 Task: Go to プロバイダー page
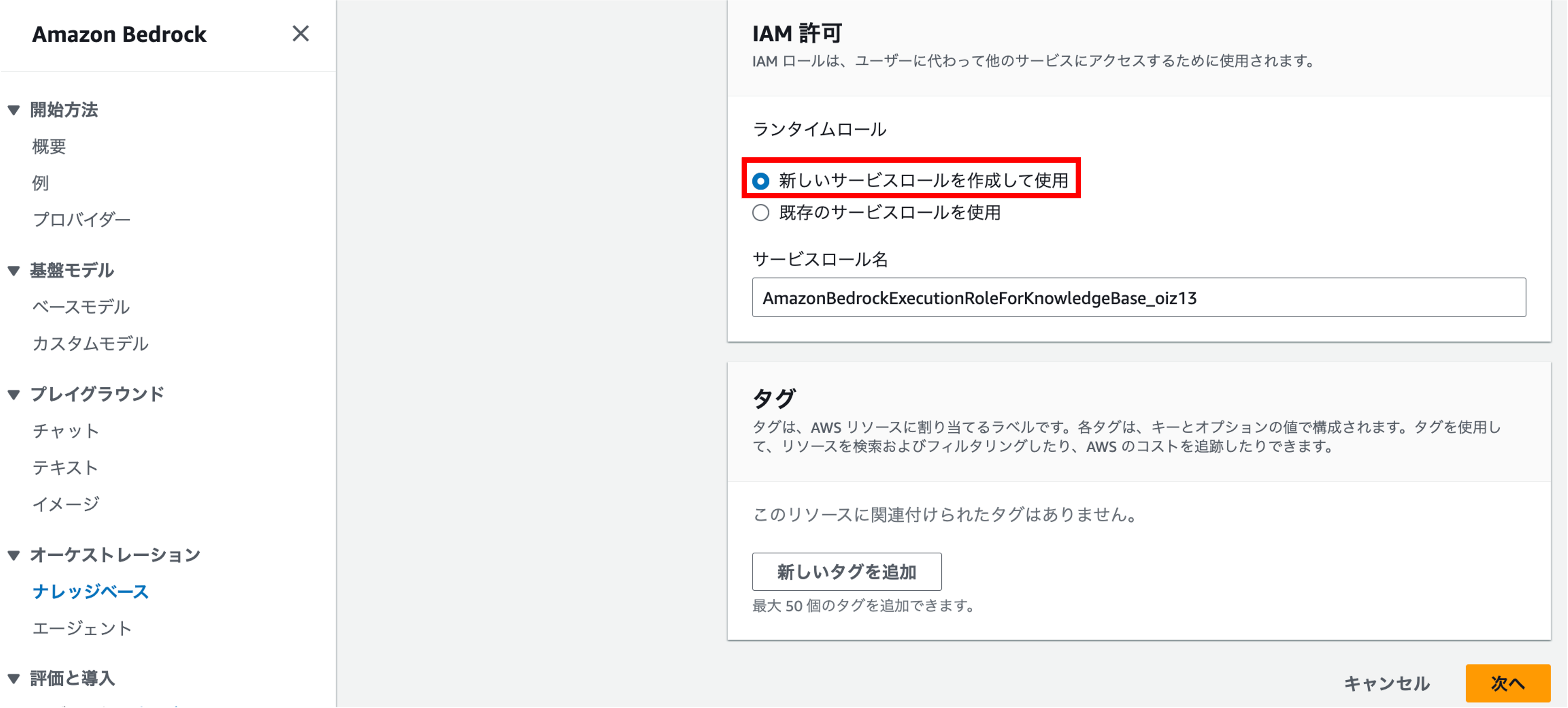pyautogui.click(x=81, y=219)
